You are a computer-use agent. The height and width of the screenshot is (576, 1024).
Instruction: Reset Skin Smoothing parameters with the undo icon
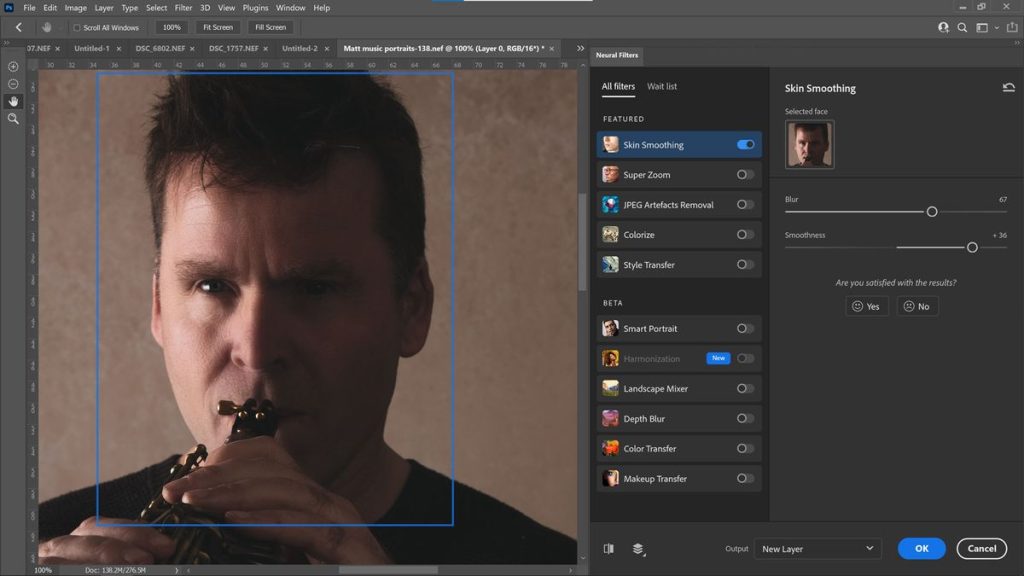point(1008,88)
